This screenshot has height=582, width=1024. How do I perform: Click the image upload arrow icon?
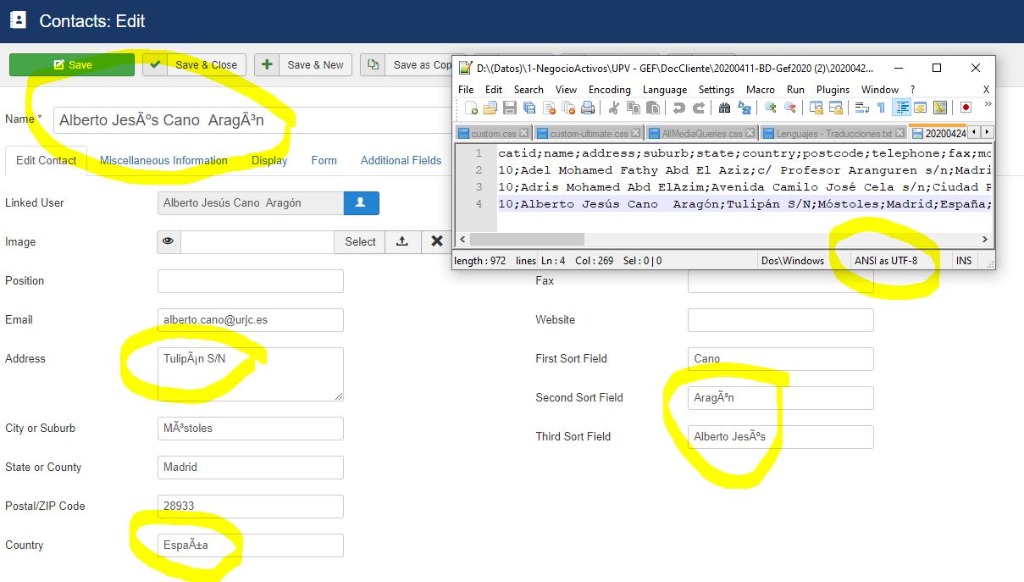[x=402, y=241]
